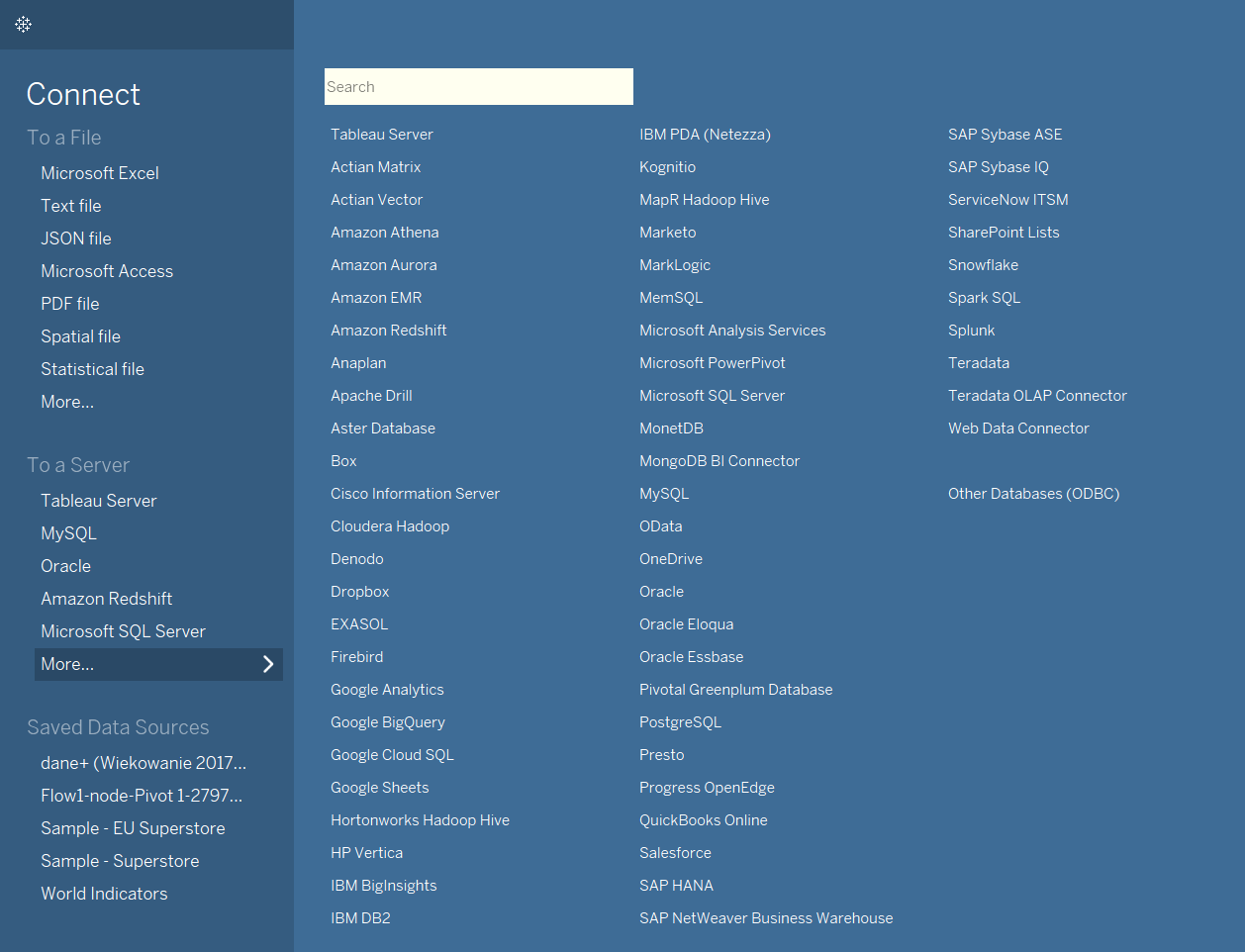This screenshot has height=952, width=1245.
Task: Click the Tableau logo icon in top-left corner
Action: pyautogui.click(x=24, y=24)
